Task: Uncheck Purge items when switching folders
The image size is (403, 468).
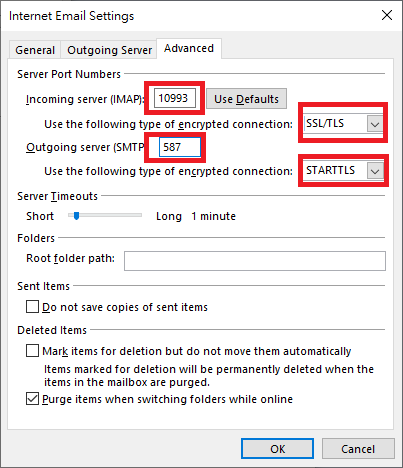Action: (32, 399)
